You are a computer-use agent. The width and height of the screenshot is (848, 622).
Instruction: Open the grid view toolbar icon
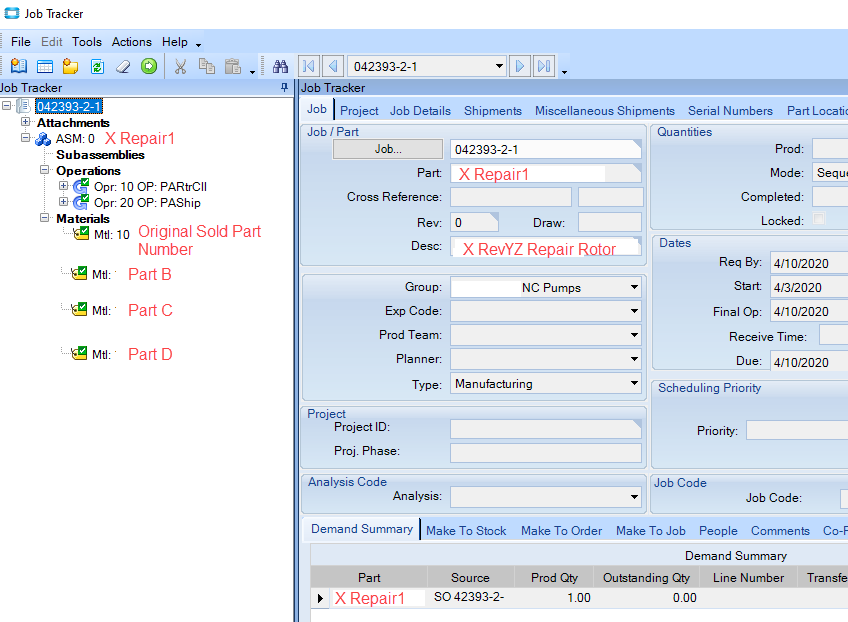pyautogui.click(x=45, y=67)
